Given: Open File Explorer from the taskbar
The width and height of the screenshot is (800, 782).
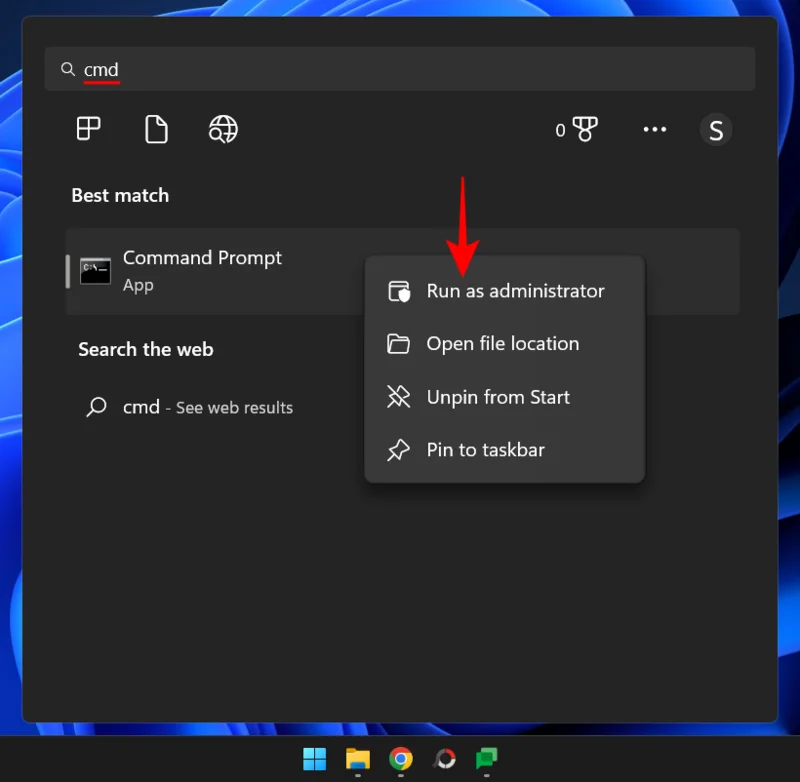Looking at the screenshot, I should click(x=356, y=759).
